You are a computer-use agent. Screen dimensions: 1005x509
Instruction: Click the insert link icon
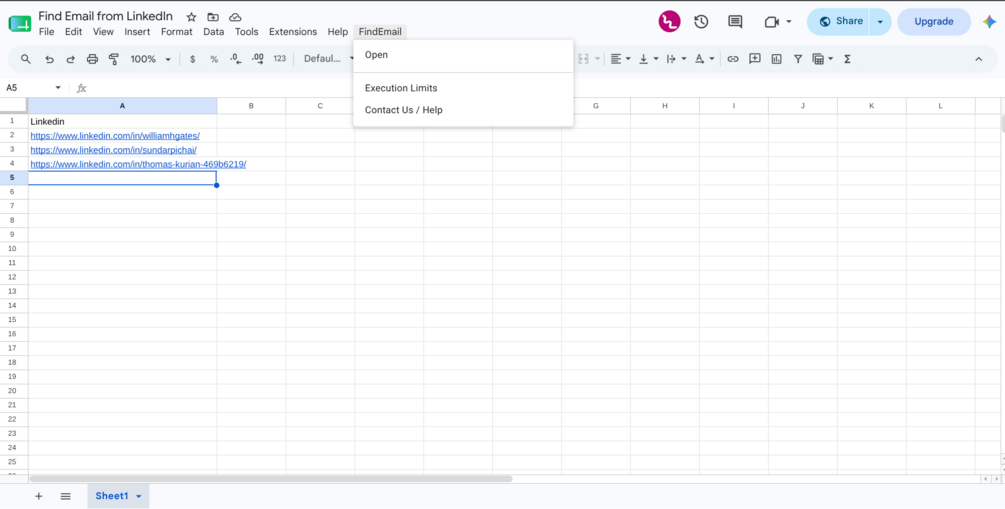733,59
